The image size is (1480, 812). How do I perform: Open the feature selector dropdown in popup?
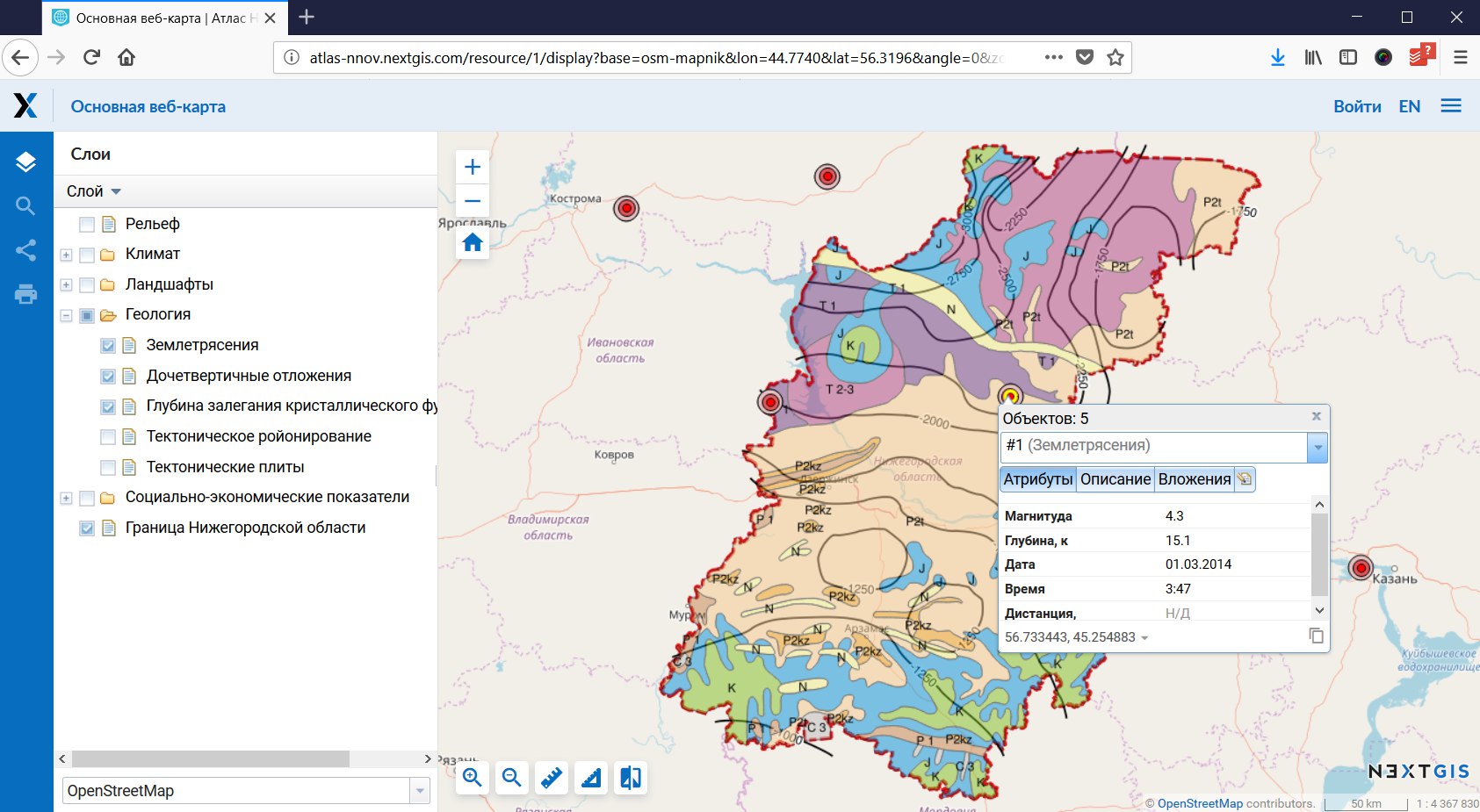point(1317,447)
